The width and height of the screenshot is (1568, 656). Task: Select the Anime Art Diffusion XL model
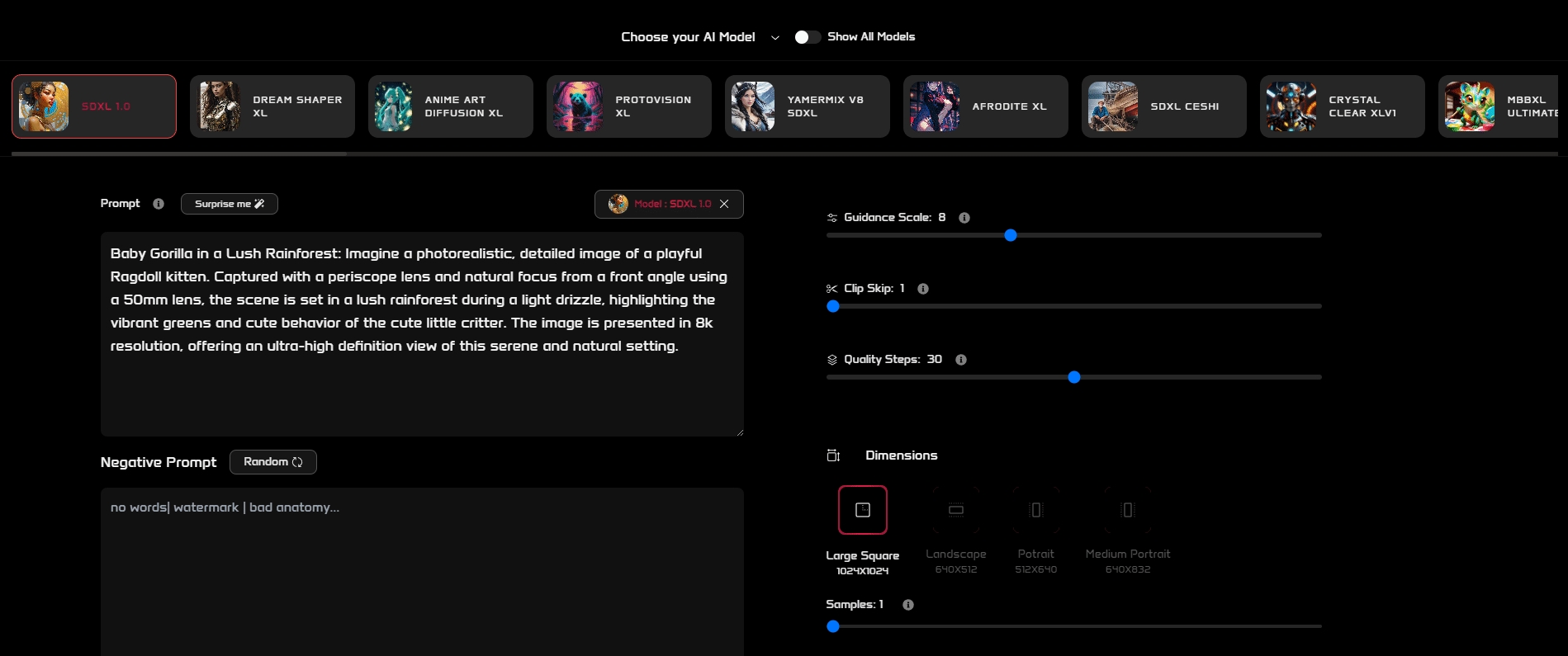[x=451, y=106]
